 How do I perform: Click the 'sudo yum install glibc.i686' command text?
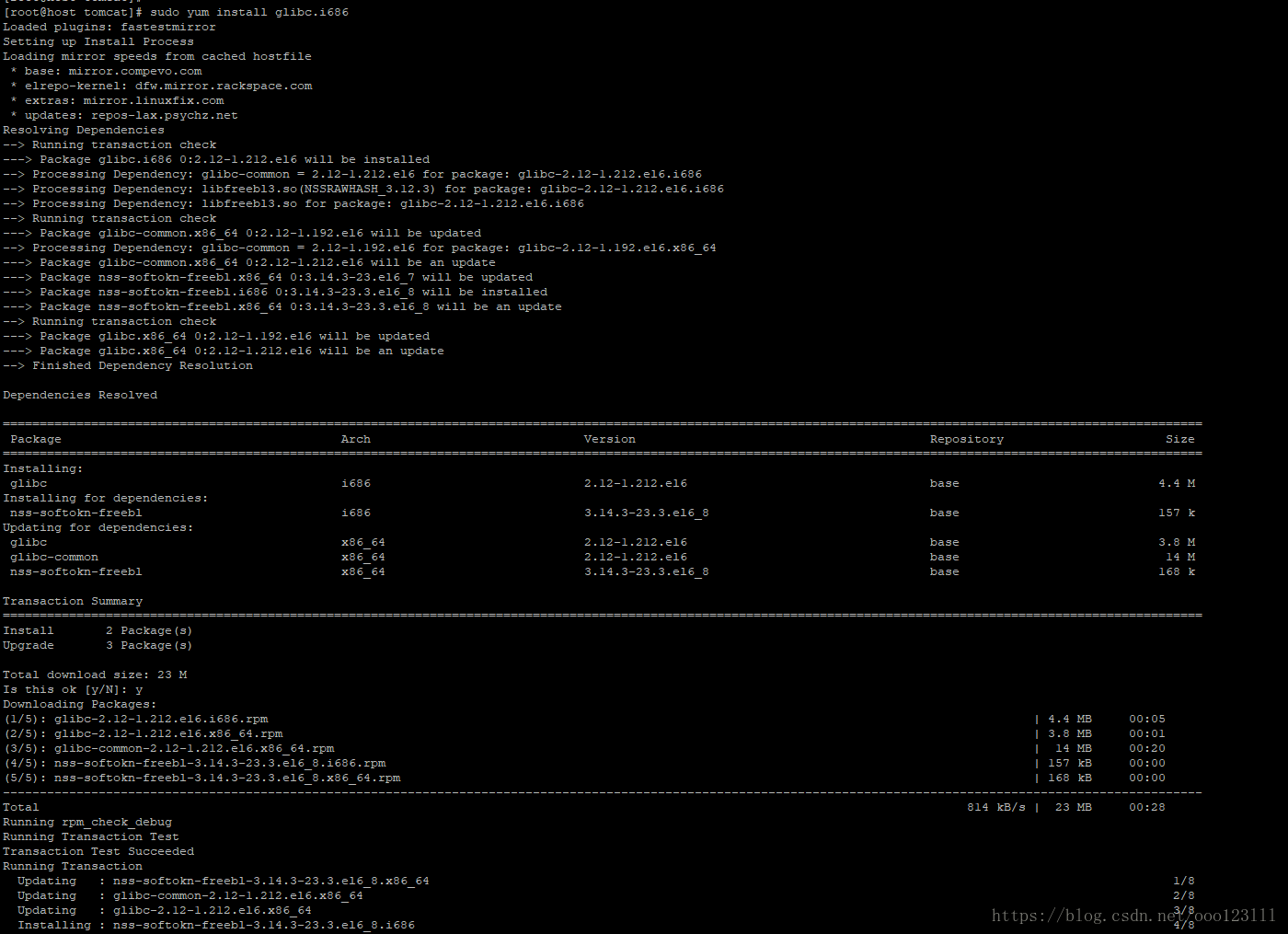coord(248,12)
